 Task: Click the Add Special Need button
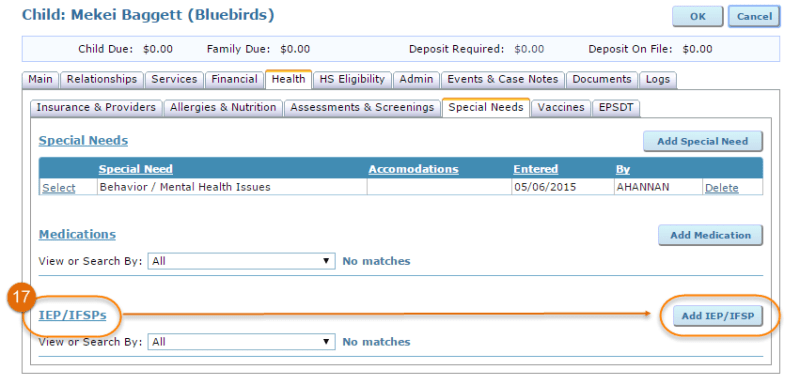pos(703,141)
